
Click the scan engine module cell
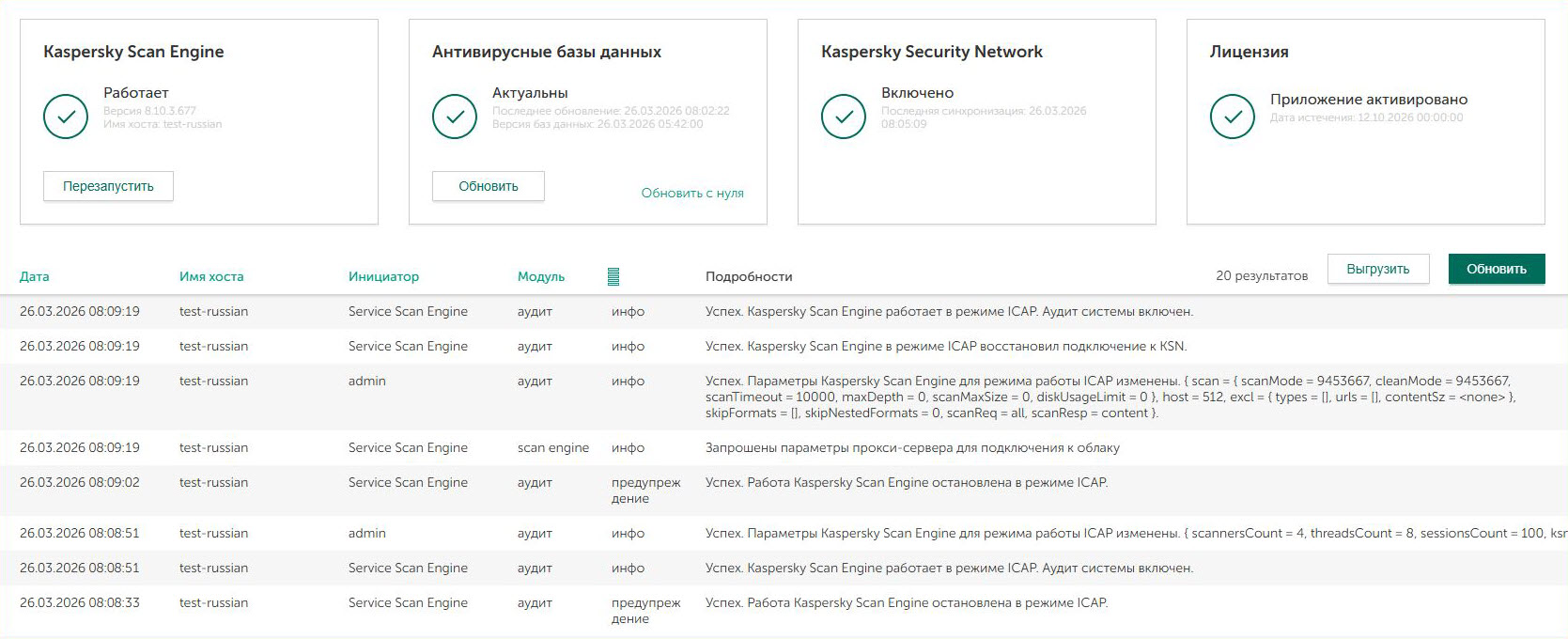tap(553, 447)
